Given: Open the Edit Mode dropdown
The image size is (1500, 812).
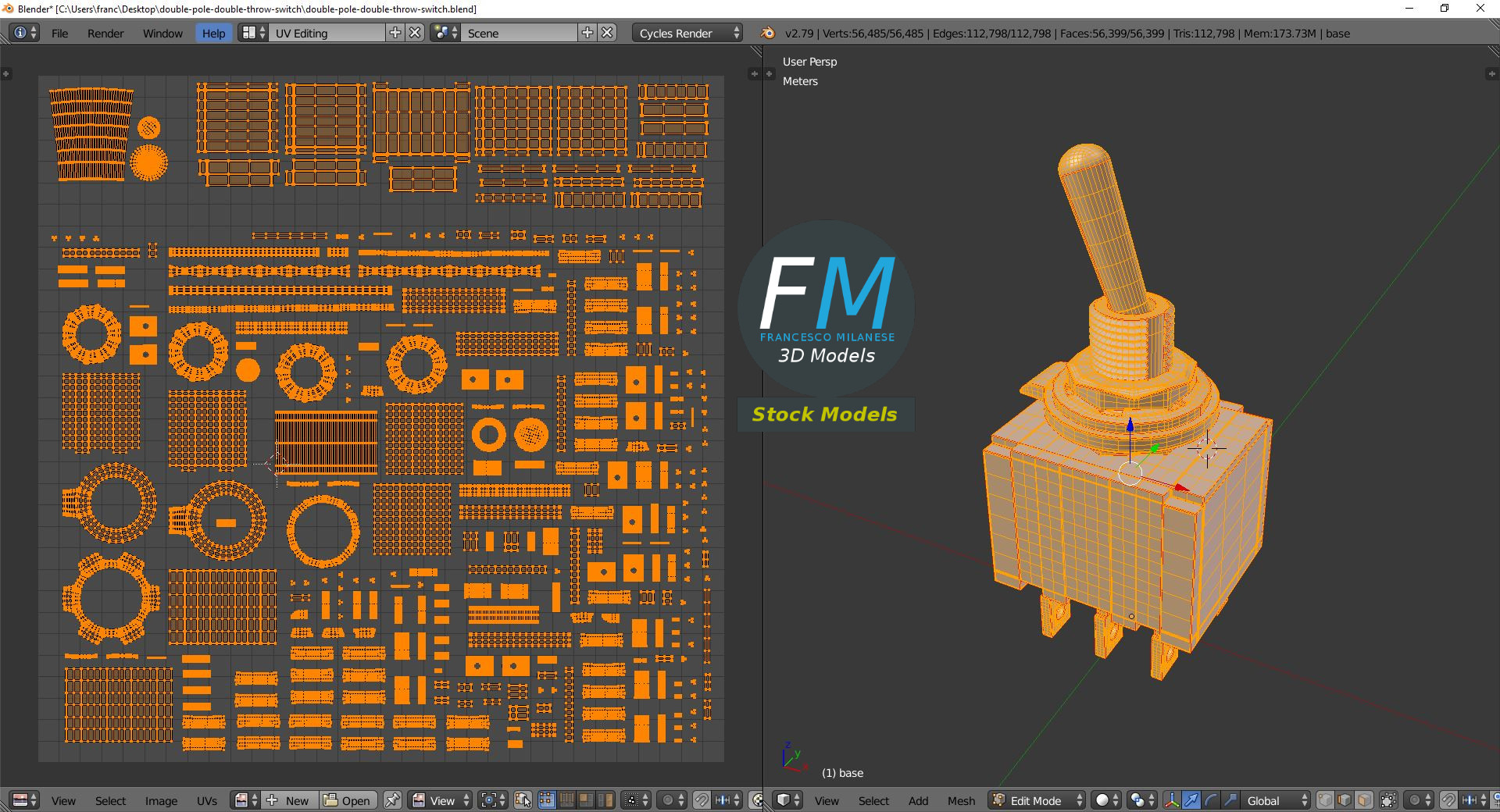Looking at the screenshot, I should coord(1037,800).
